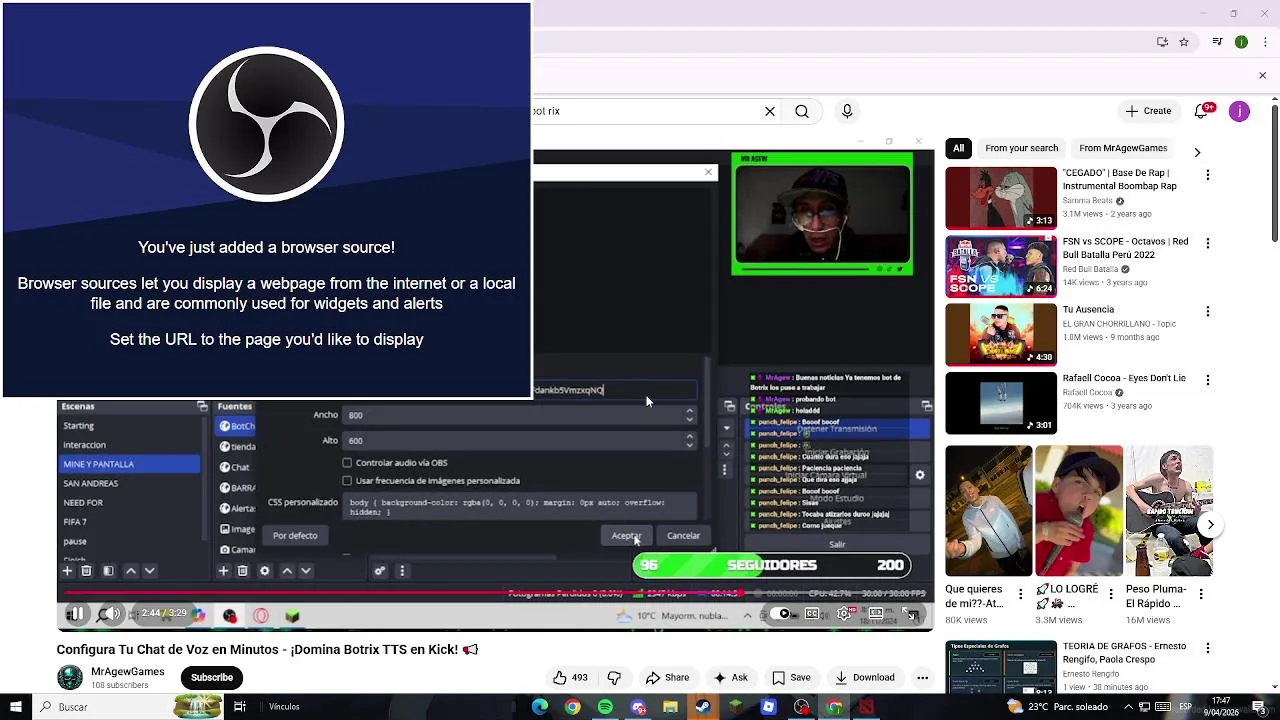1280x720 pixels.
Task: Open options for Que quieres de mi short
Action: [x=1020, y=594]
